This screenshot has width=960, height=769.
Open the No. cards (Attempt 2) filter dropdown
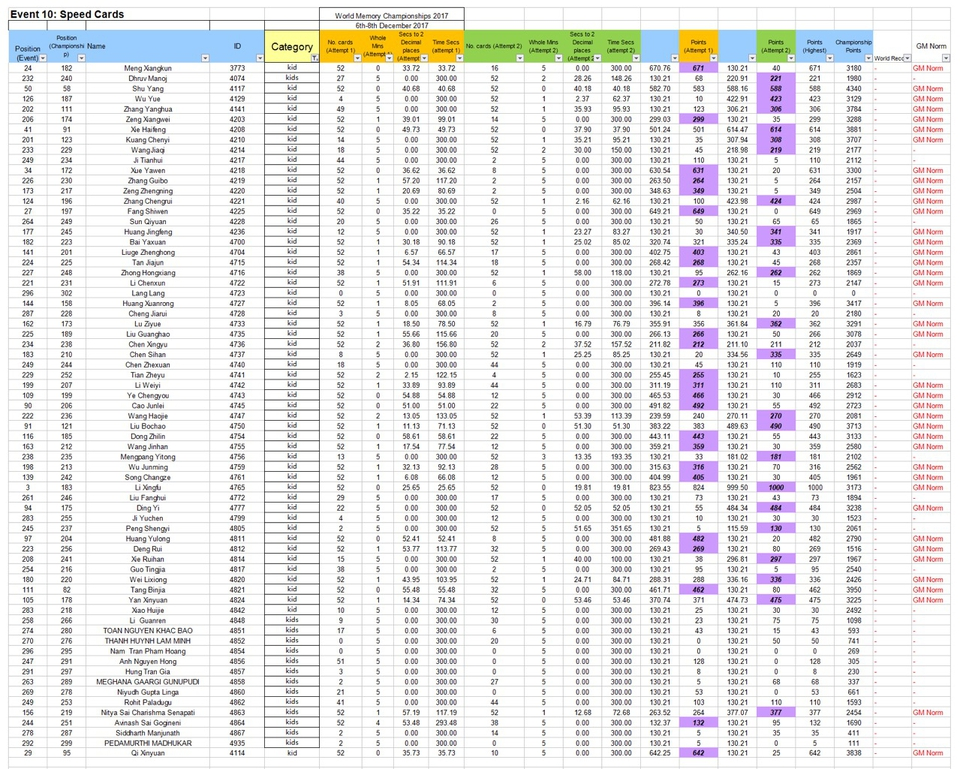pos(520,58)
